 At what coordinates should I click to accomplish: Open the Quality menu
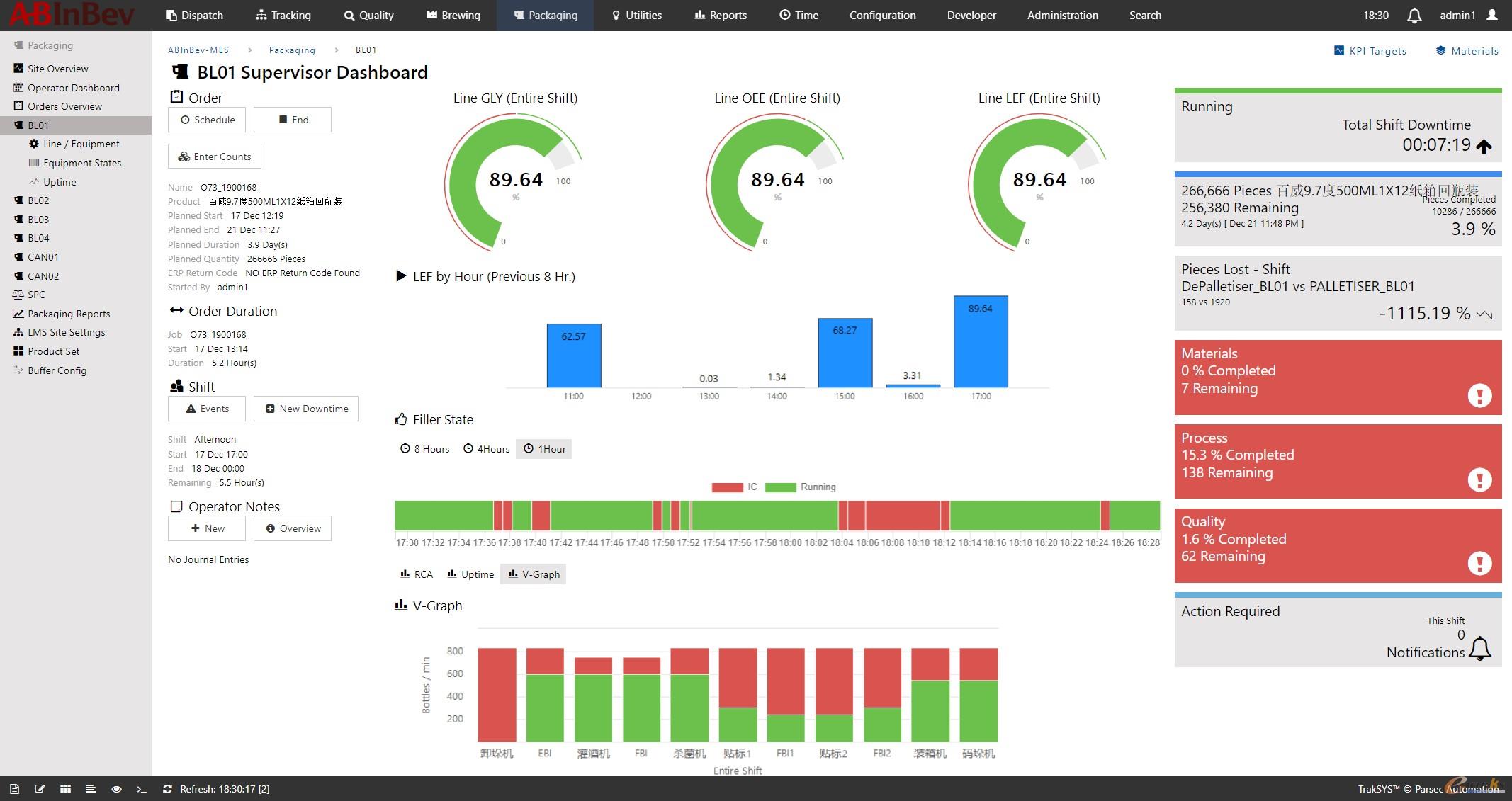click(369, 15)
